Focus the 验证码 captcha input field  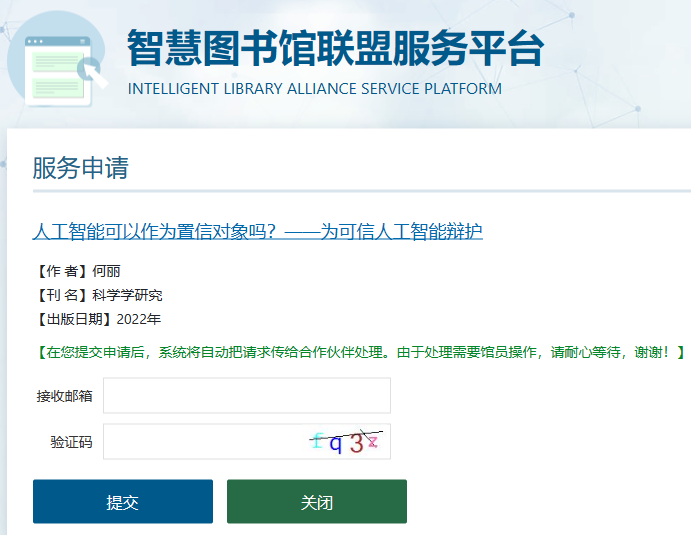(x=200, y=442)
